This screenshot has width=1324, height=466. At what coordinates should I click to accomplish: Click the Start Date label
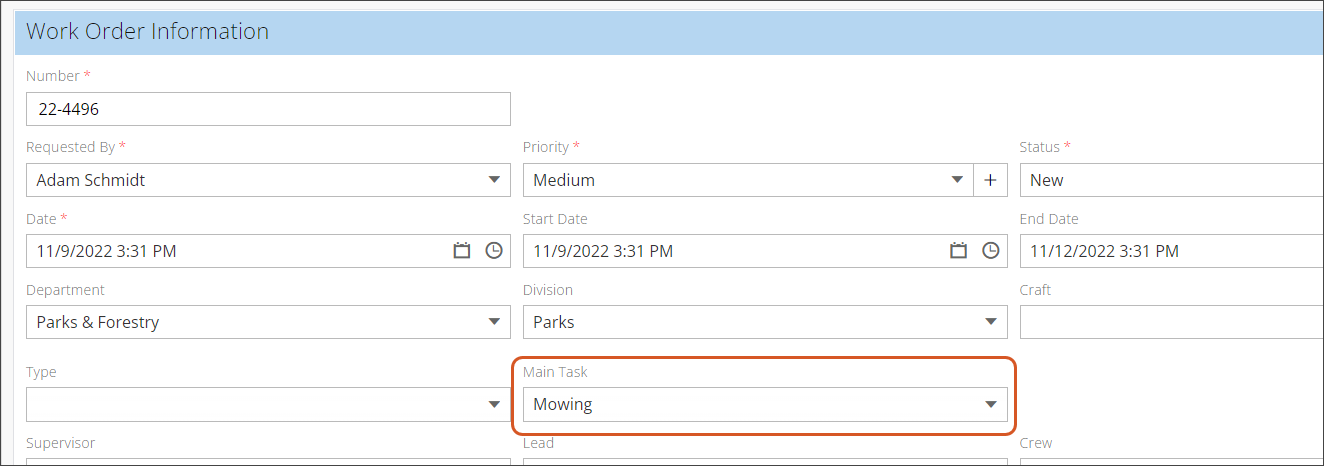pyautogui.click(x=555, y=219)
